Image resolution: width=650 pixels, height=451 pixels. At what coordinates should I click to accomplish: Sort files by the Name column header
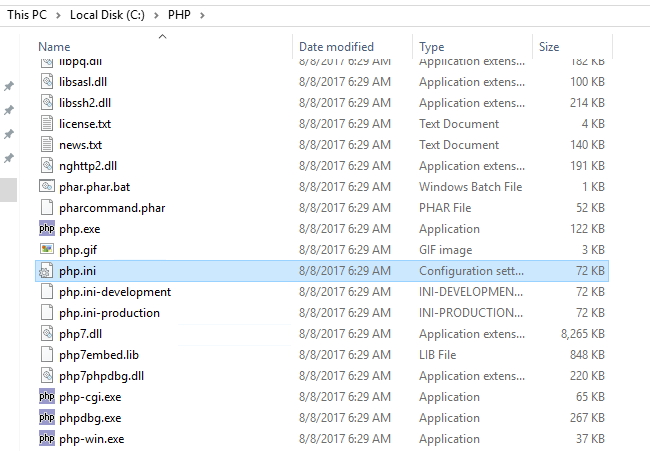pos(54,47)
